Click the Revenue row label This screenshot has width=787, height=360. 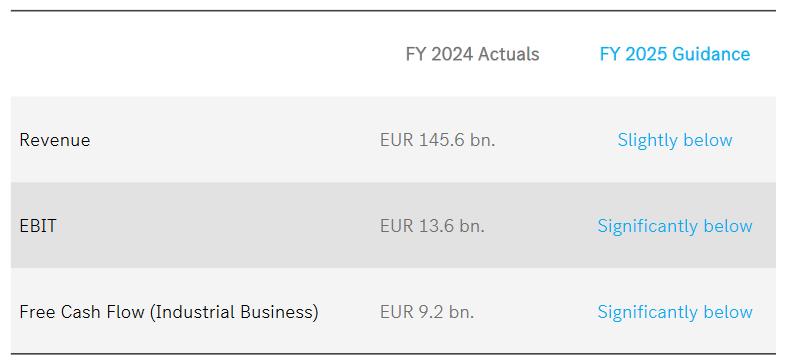[x=55, y=140]
